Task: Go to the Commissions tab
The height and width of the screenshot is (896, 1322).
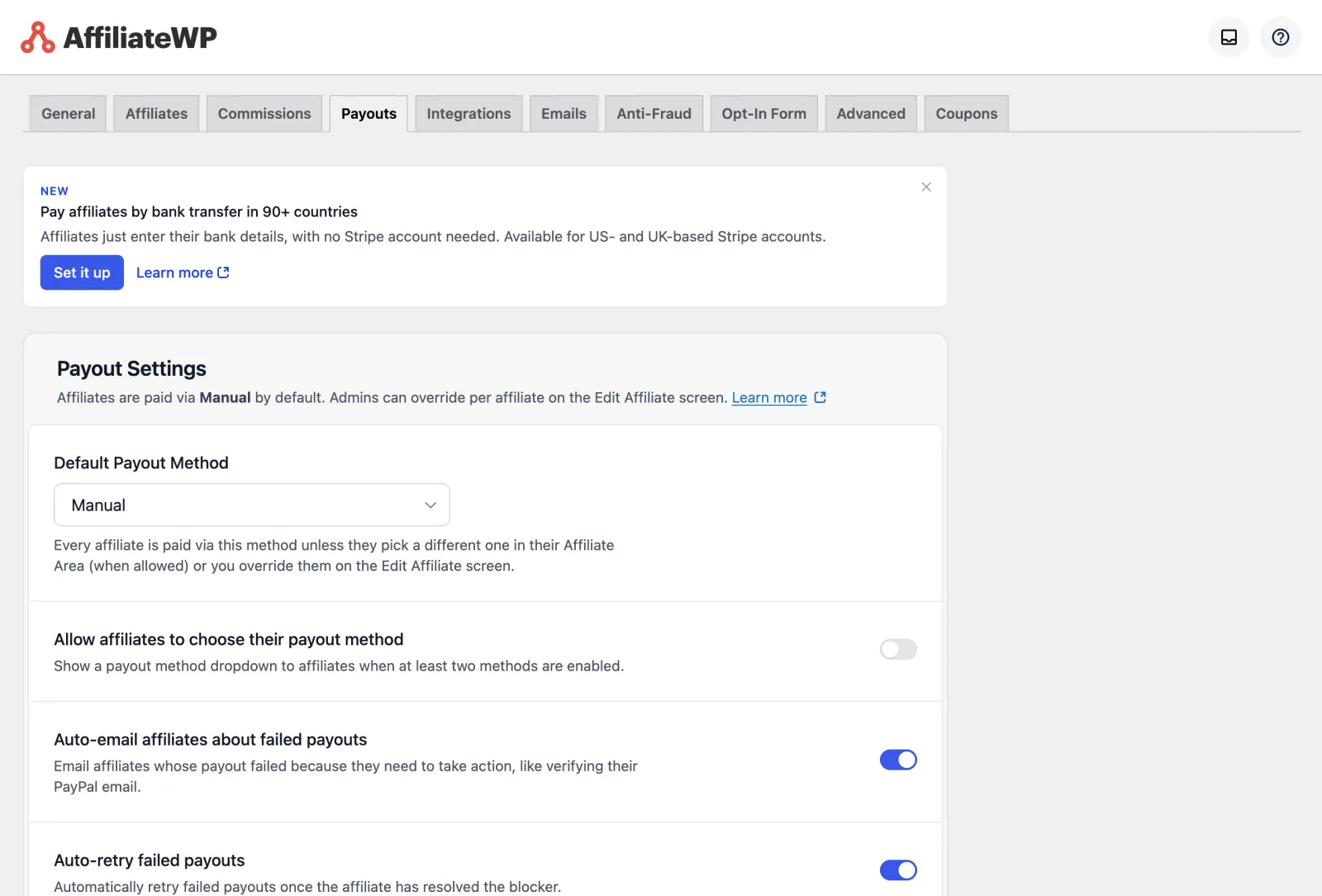Action: (264, 114)
